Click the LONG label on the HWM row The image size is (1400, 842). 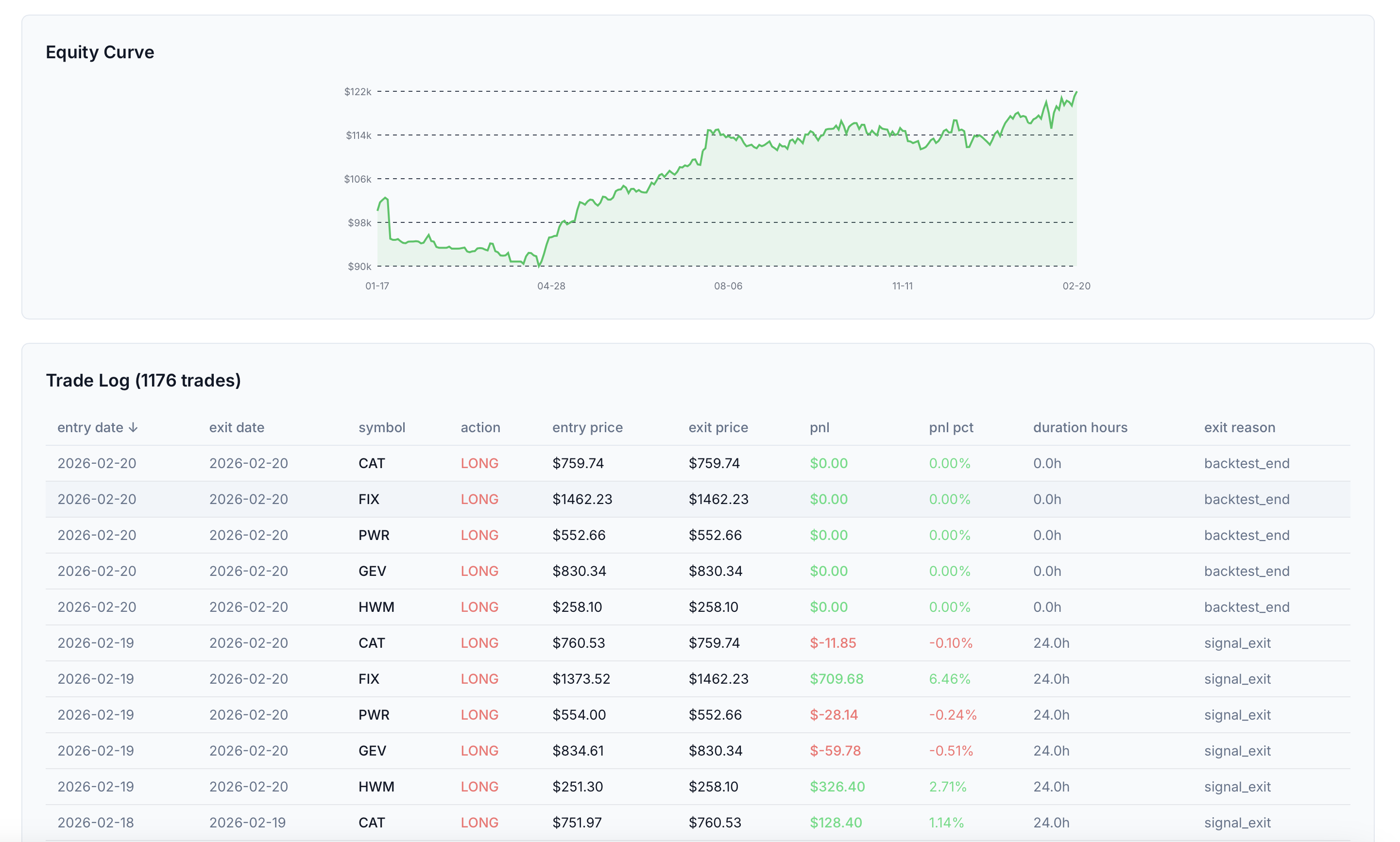pos(479,606)
